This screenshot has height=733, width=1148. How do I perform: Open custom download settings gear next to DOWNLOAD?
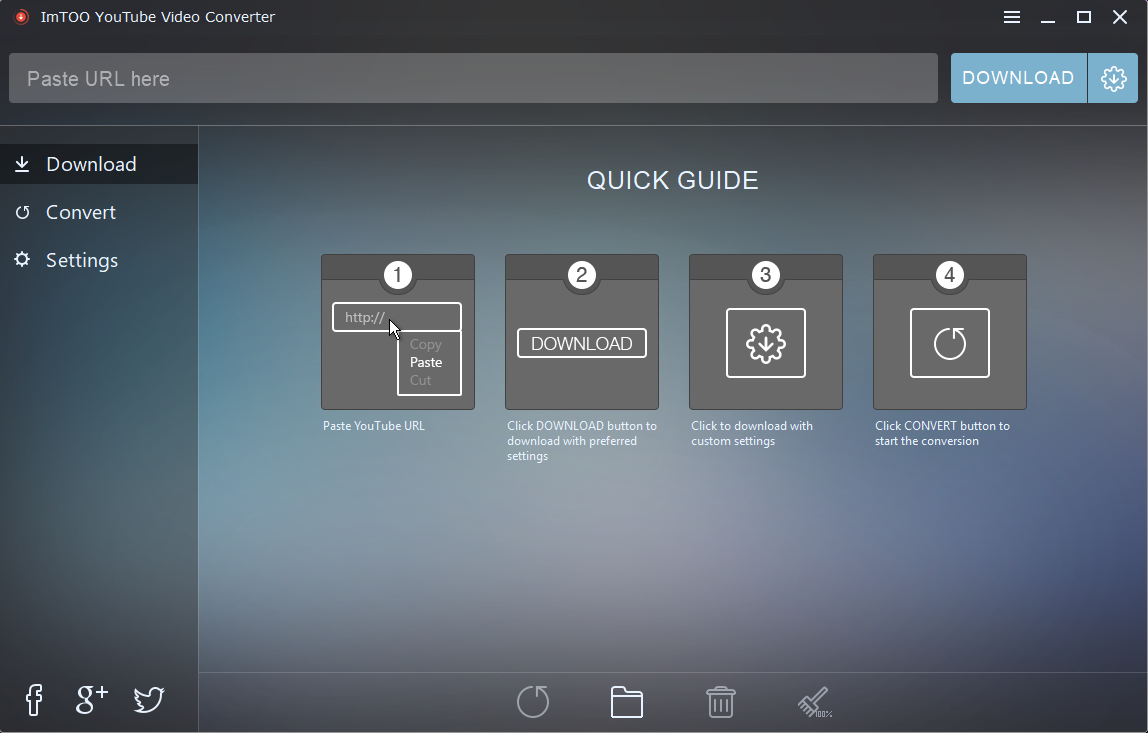(x=1113, y=78)
